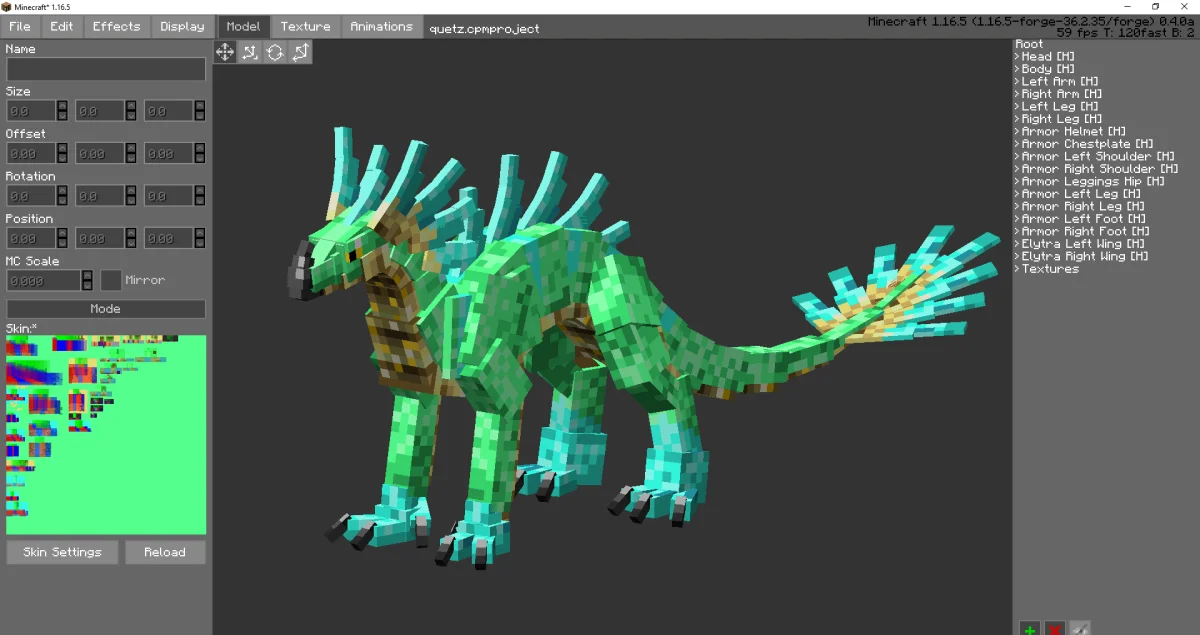The image size is (1200, 635).
Task: Select the Armor Left Shoulder [H] item
Action: coord(1098,157)
